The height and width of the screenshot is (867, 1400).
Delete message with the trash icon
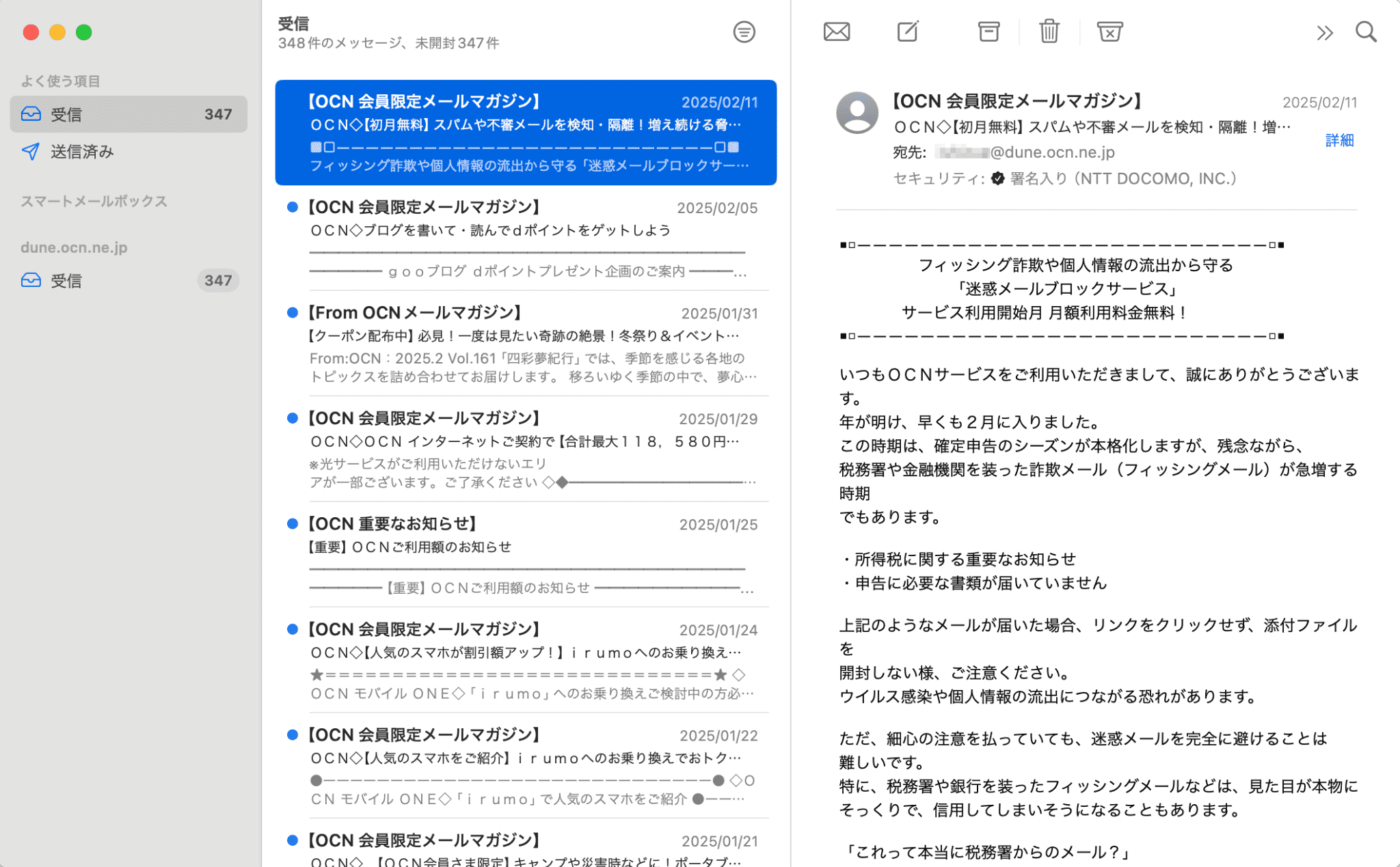click(1049, 31)
